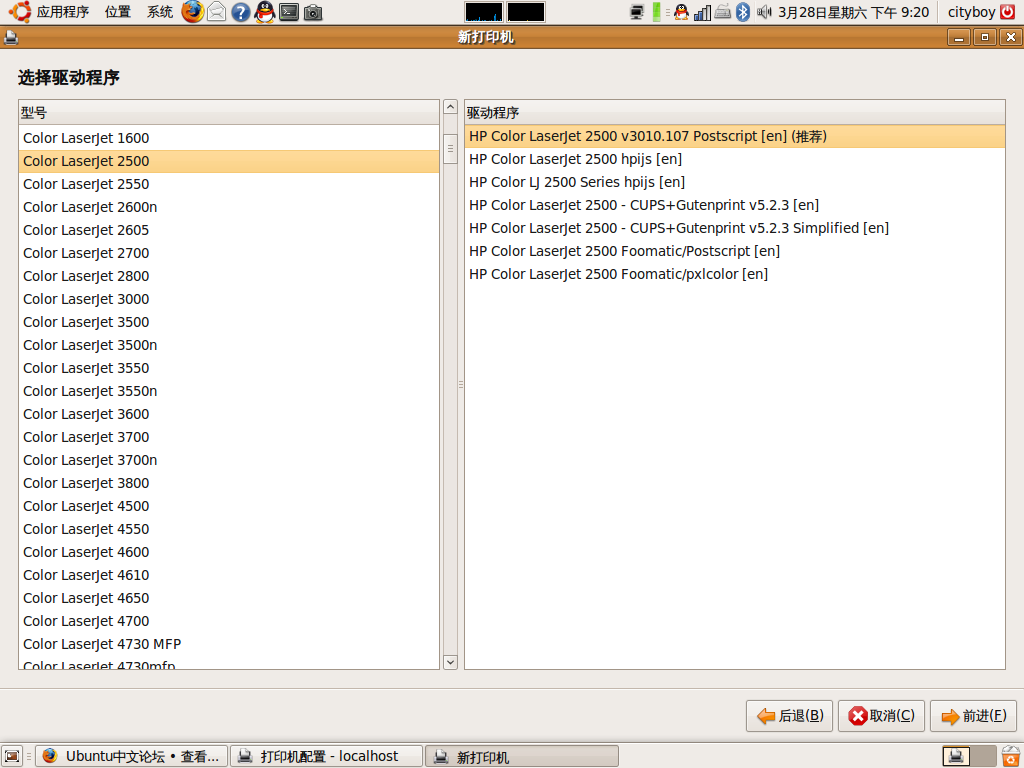The height and width of the screenshot is (768, 1024).
Task: Select model Color LaserJet 3700n
Action: (229, 460)
